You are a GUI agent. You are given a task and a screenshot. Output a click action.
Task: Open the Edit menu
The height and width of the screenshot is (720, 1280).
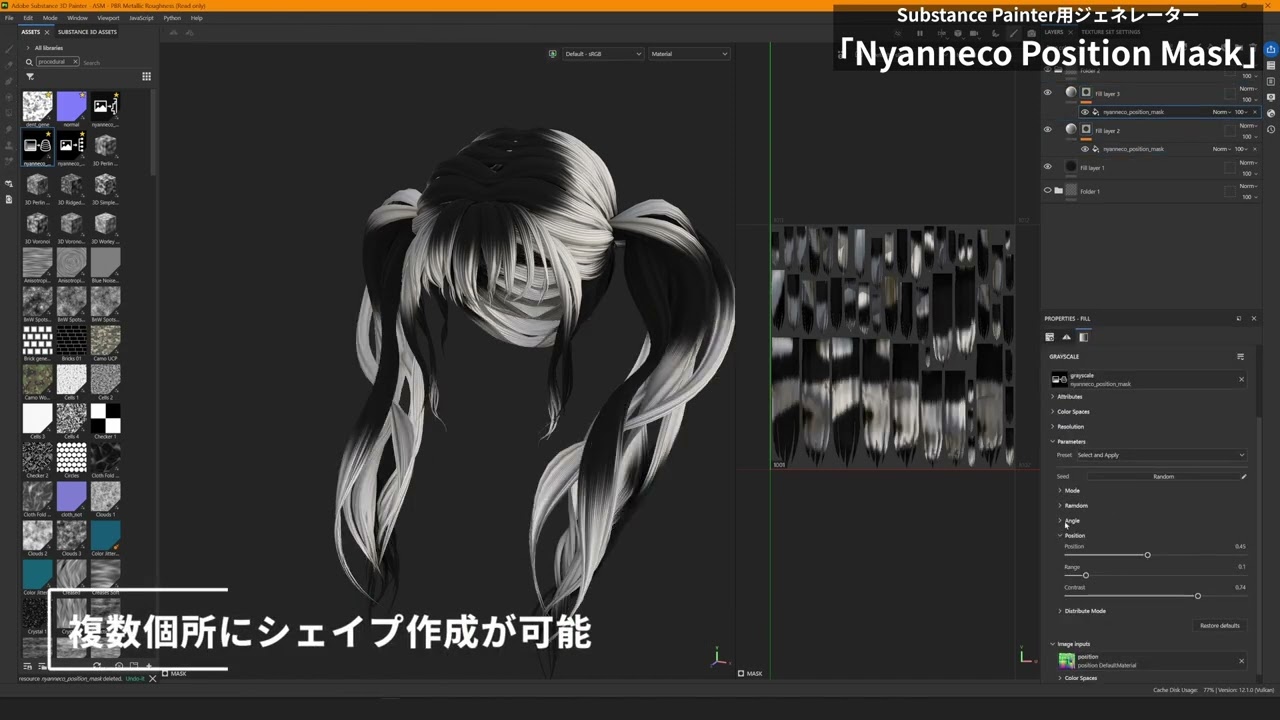pos(28,18)
